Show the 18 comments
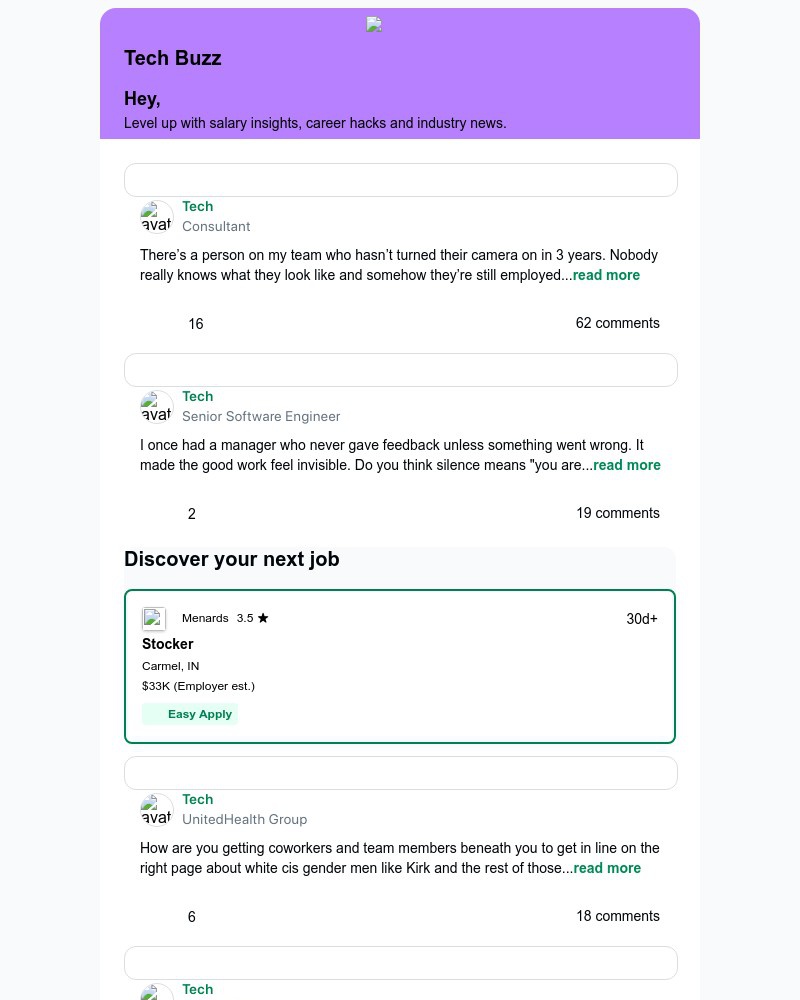 click(617, 916)
